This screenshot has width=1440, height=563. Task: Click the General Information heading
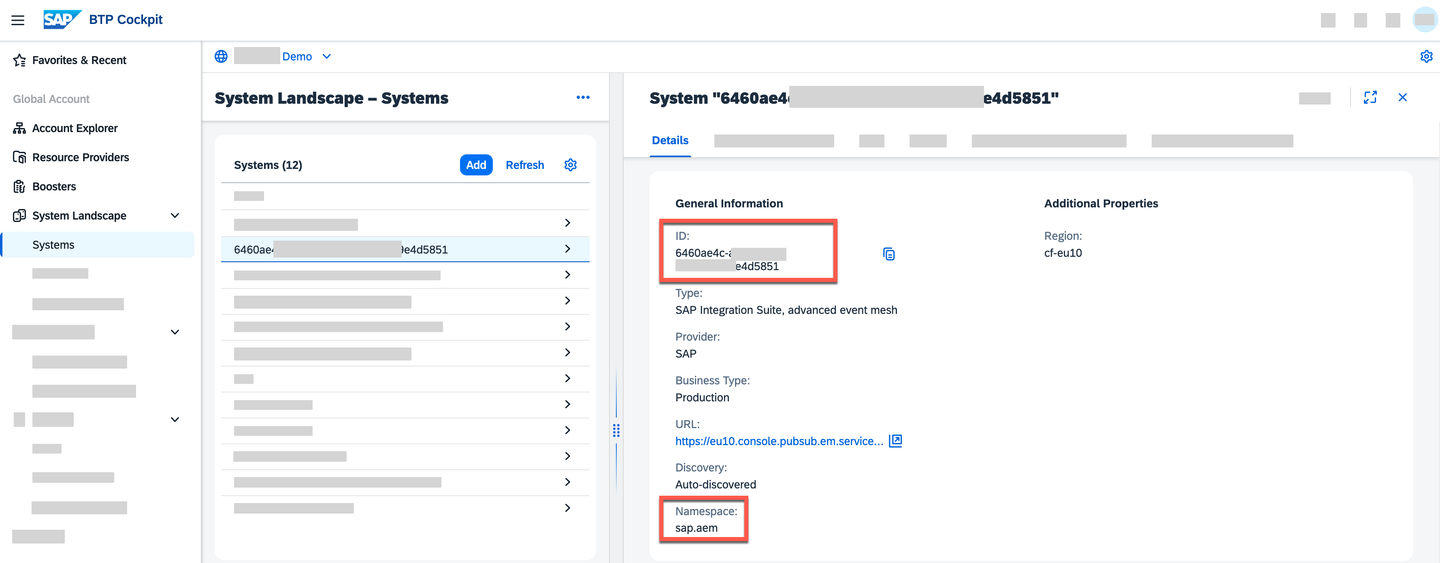coord(729,203)
